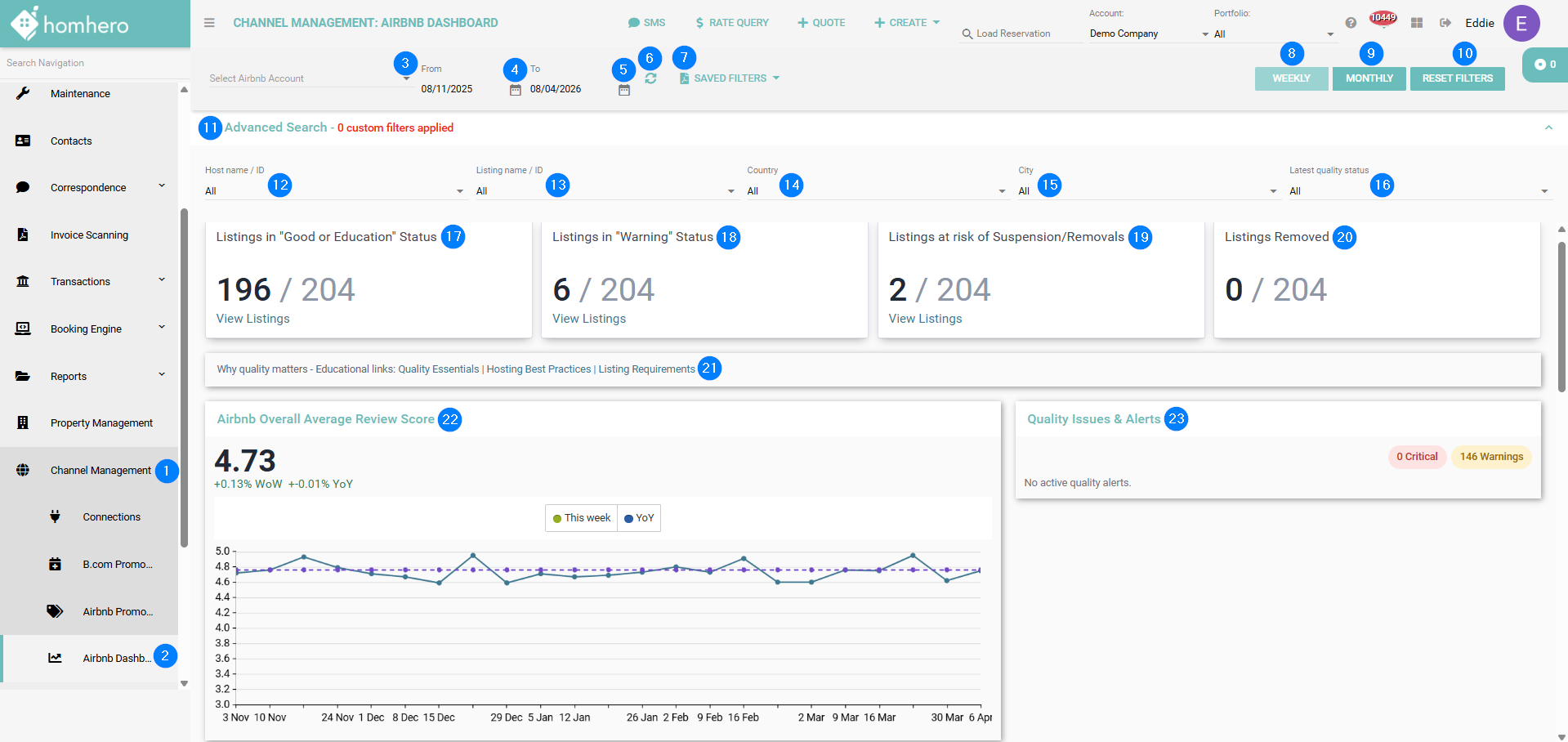Toggle the This week chart legend

(x=582, y=518)
